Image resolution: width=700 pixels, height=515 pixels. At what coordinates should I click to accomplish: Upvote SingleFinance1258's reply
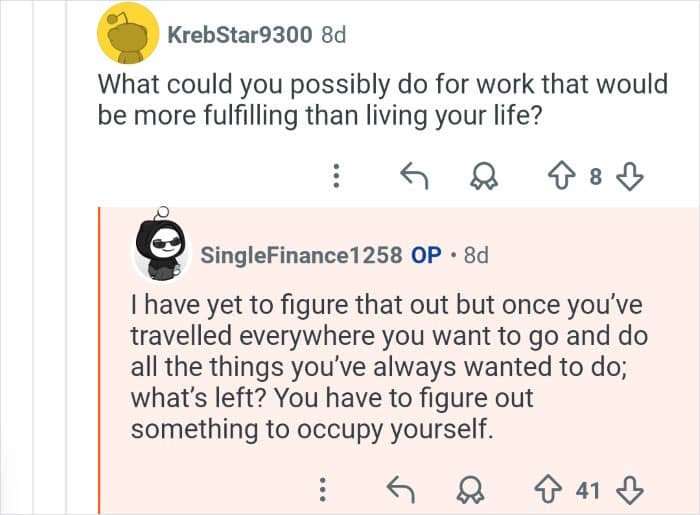(x=548, y=490)
